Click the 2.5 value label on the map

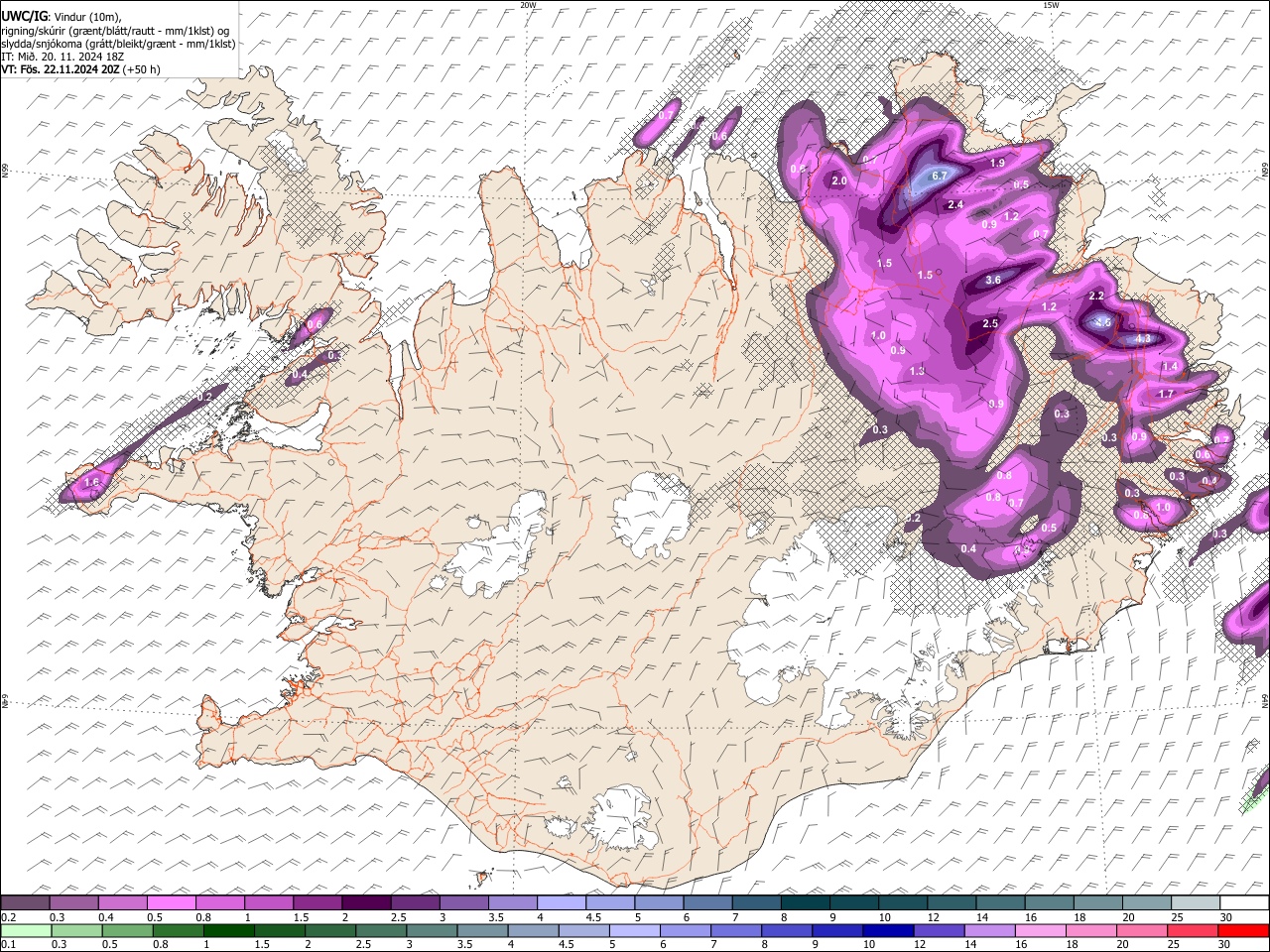pyautogui.click(x=990, y=324)
